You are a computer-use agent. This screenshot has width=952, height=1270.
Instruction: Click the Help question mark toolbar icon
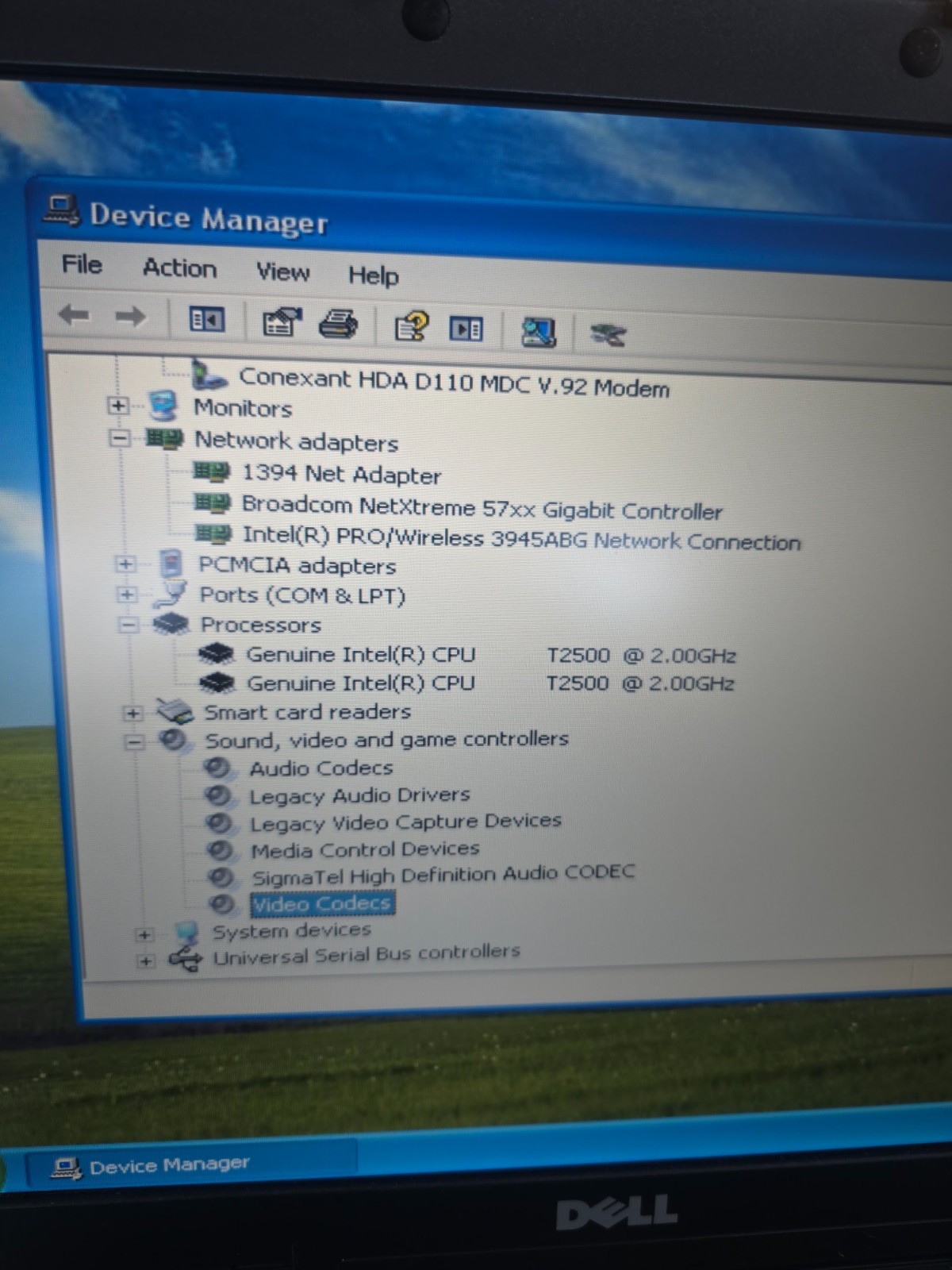411,326
